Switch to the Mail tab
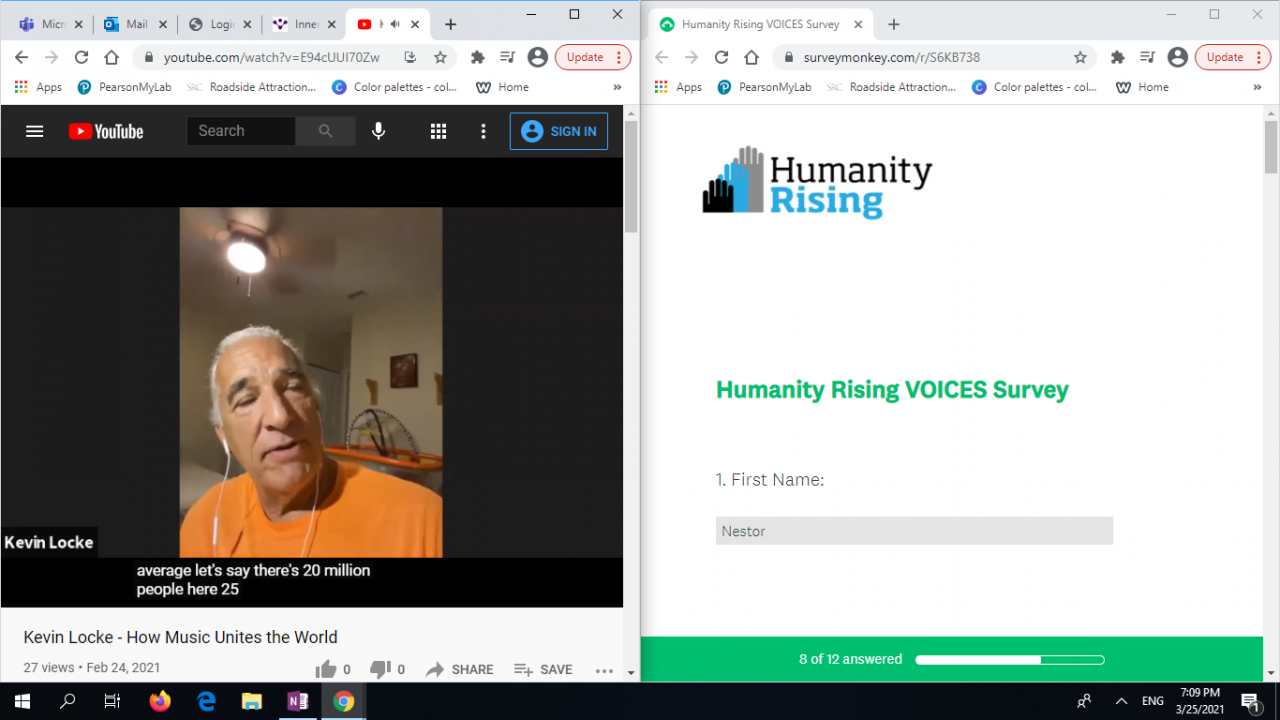Image resolution: width=1280 pixels, height=720 pixels. tap(135, 24)
